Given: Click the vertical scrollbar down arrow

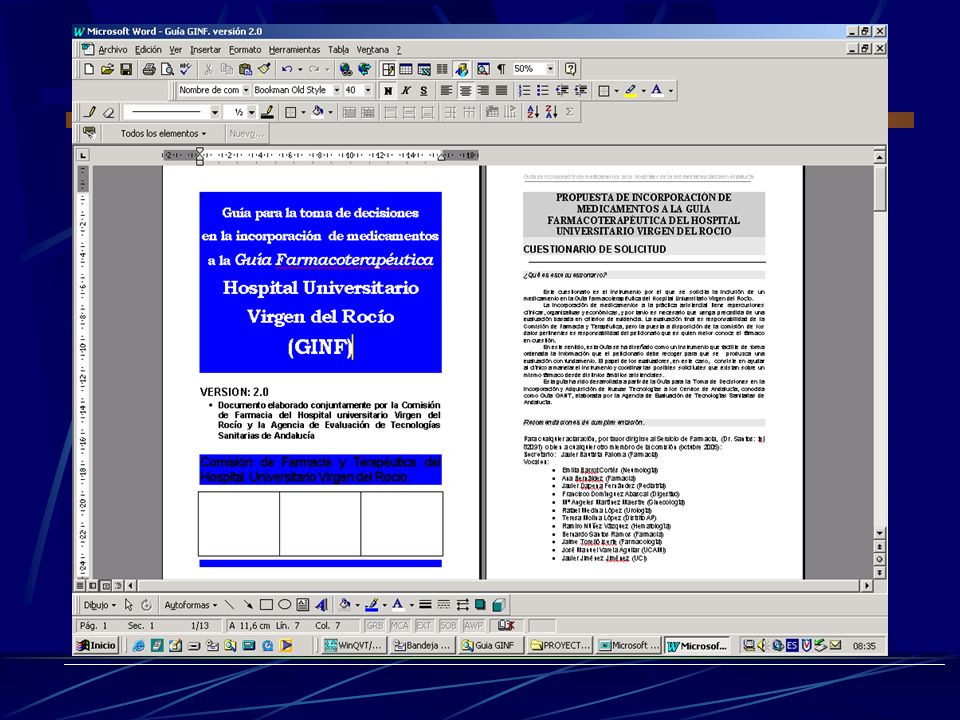Looking at the screenshot, I should pos(879,533).
